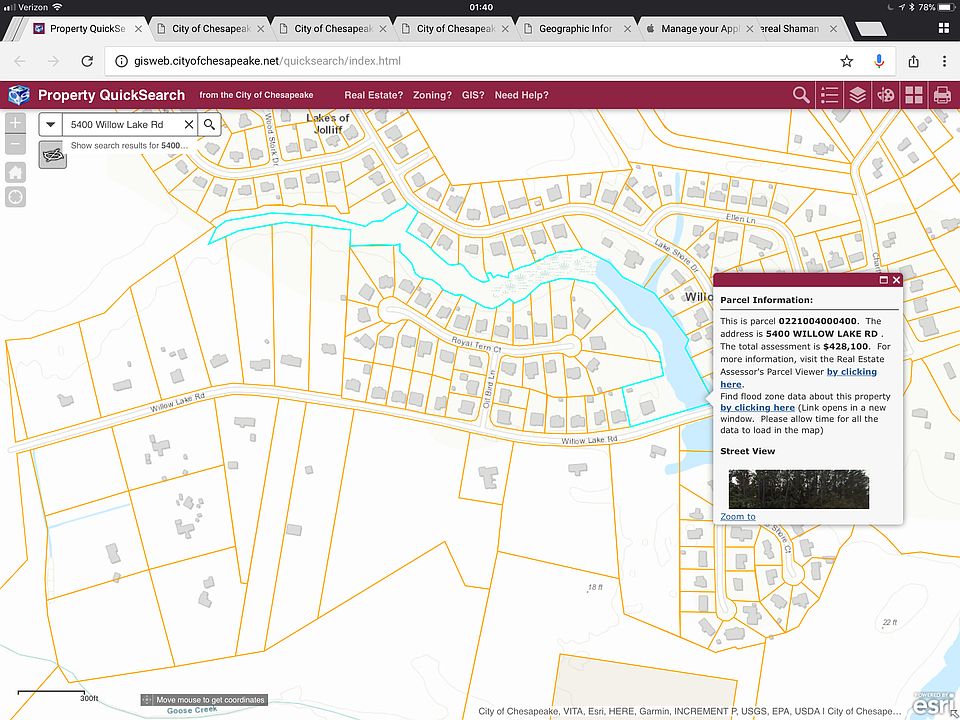Toggle the crossed-out parcel selection tool
960x720 pixels.
click(x=53, y=155)
